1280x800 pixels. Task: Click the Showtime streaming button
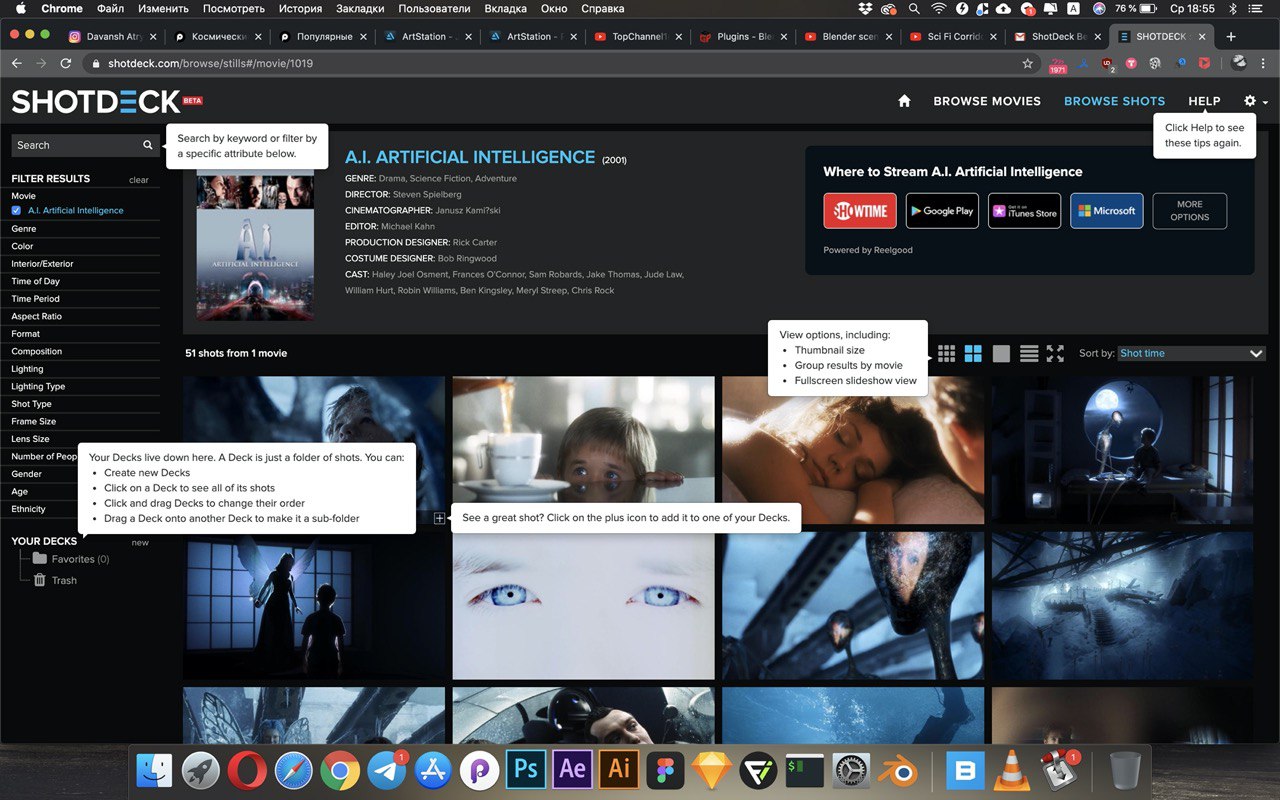[x=860, y=211]
